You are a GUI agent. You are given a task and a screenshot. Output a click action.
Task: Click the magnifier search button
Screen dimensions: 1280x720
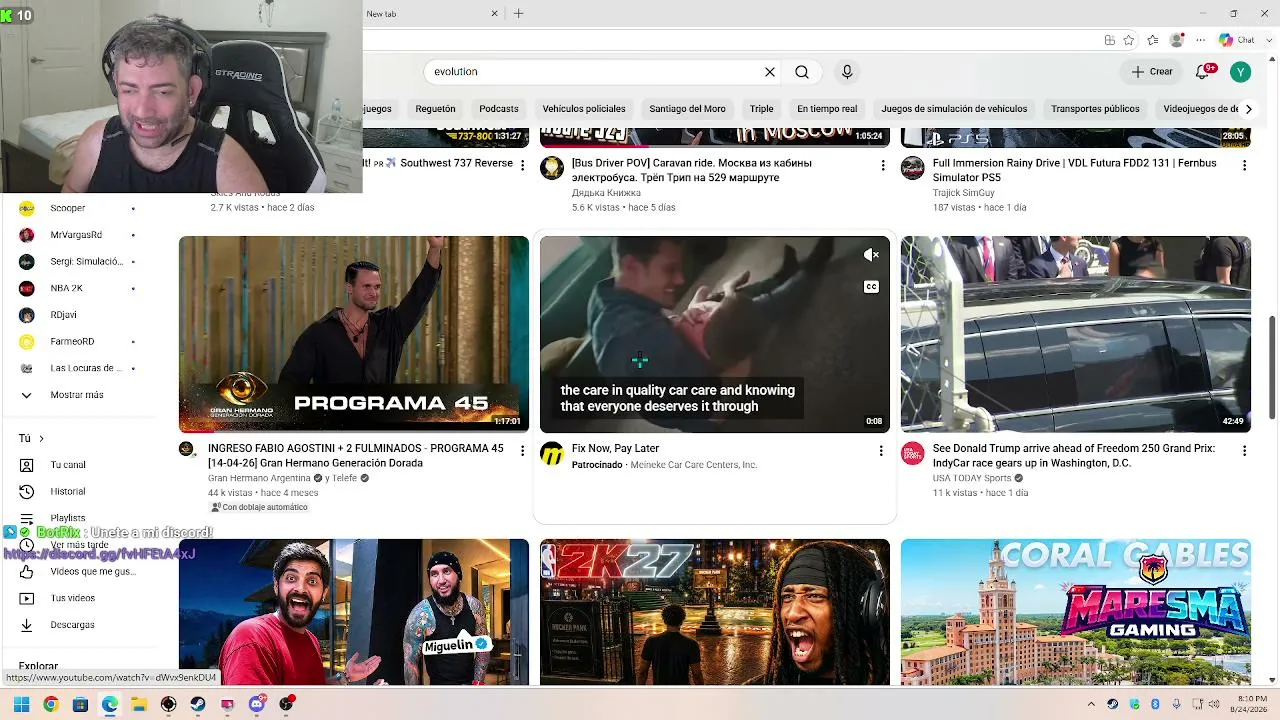click(802, 72)
